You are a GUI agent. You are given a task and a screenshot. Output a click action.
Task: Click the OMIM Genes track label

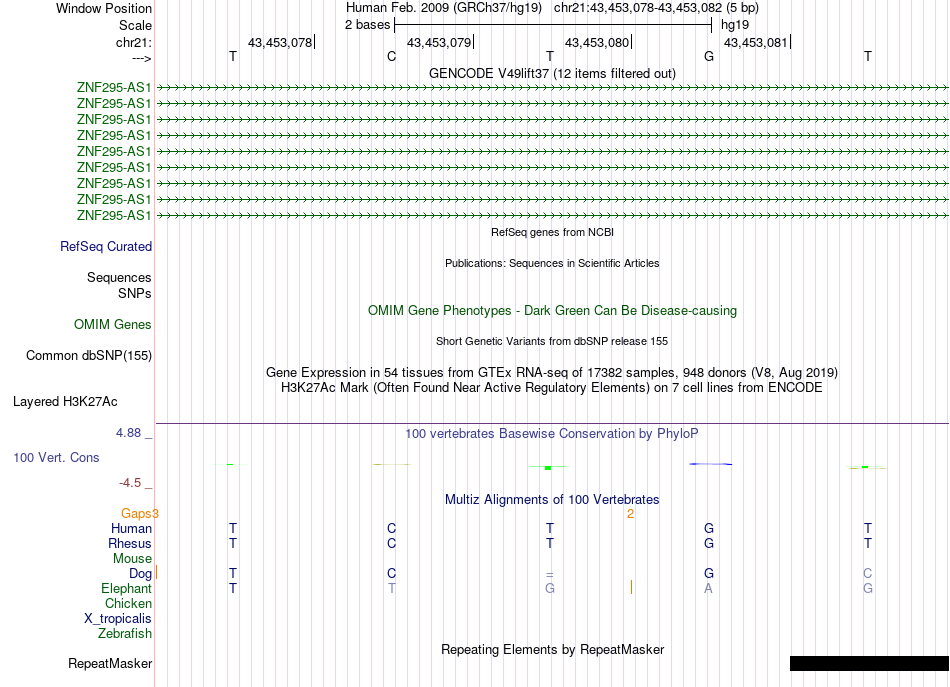coord(113,325)
